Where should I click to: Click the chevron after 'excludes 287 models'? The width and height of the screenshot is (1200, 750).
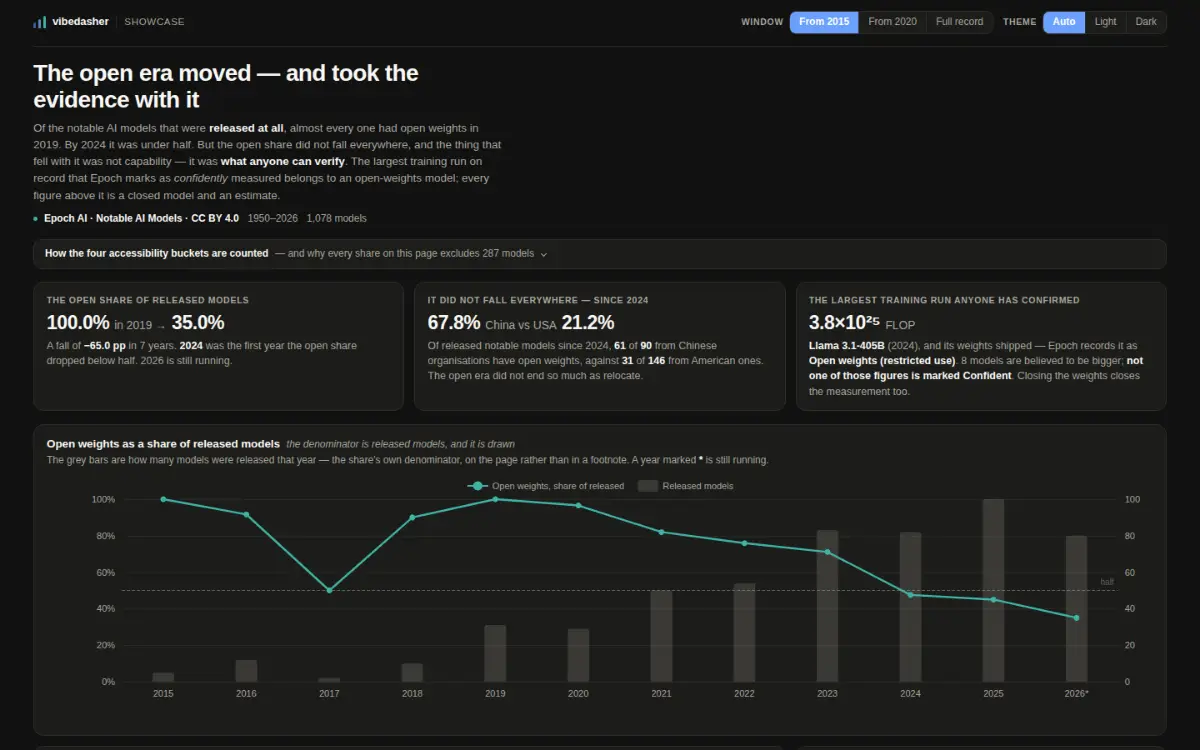pos(544,255)
